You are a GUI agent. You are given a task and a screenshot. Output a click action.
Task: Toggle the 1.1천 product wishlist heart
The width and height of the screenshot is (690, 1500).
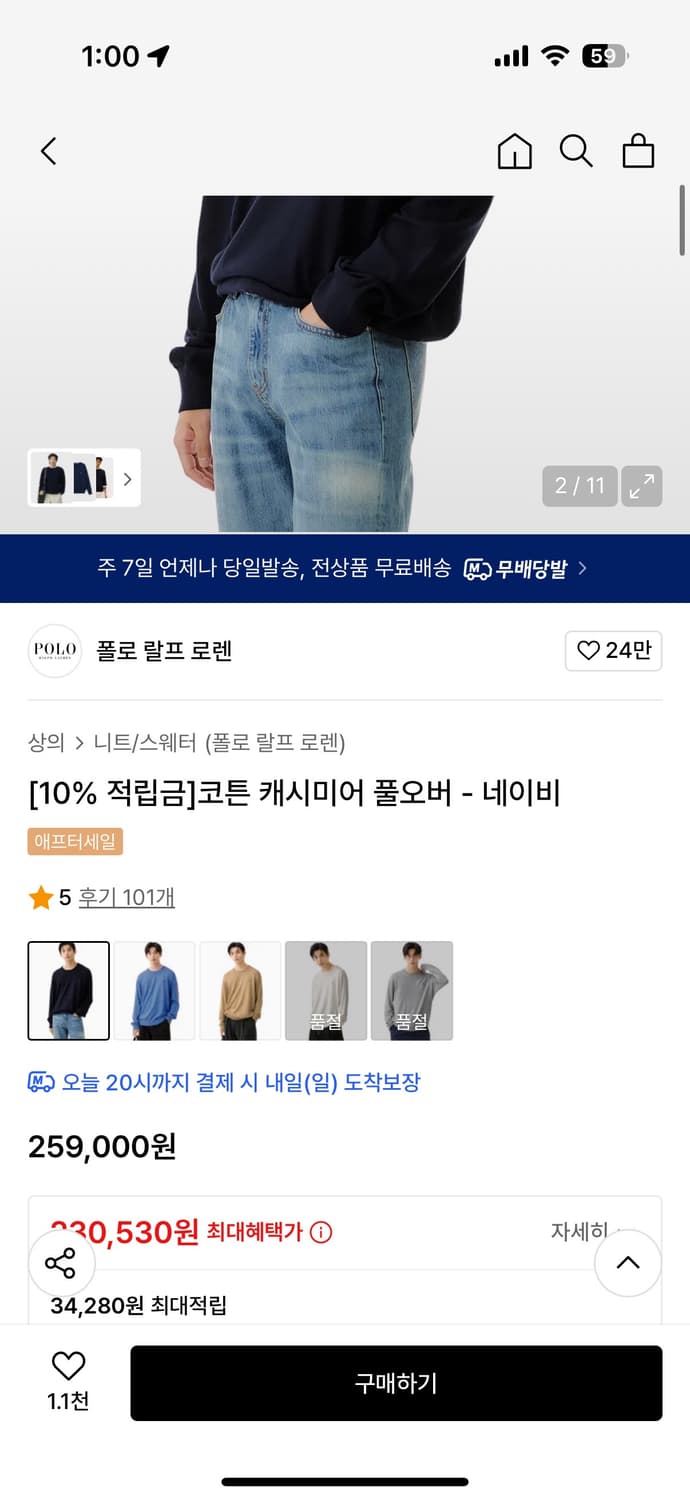point(68,1381)
